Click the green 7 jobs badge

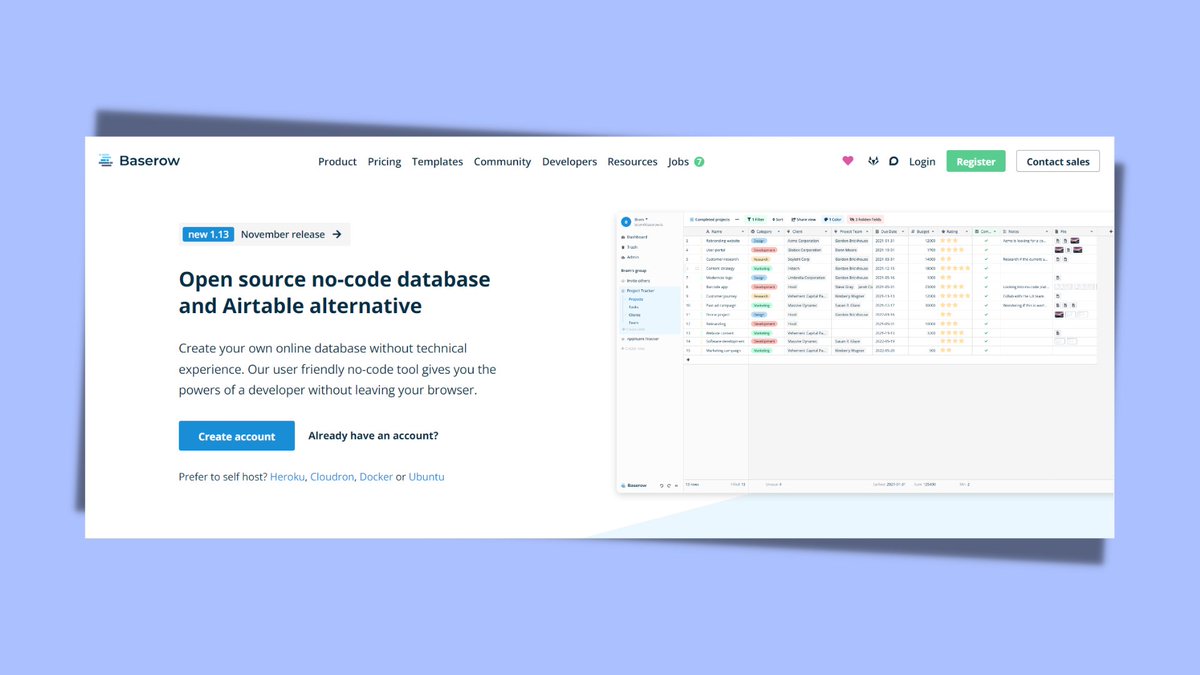coord(699,161)
